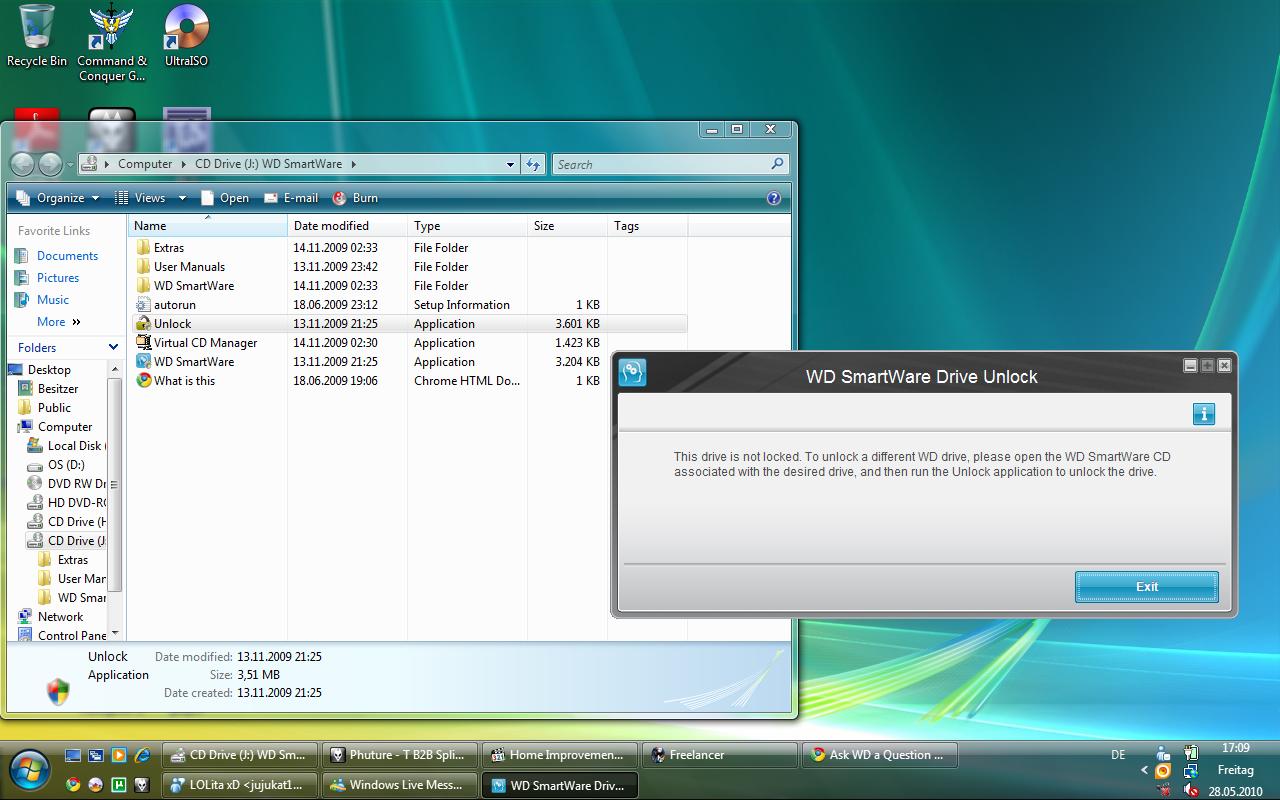Click the DE language indicator in taskbar
Viewport: 1280px width, 800px height.
coord(1118,755)
